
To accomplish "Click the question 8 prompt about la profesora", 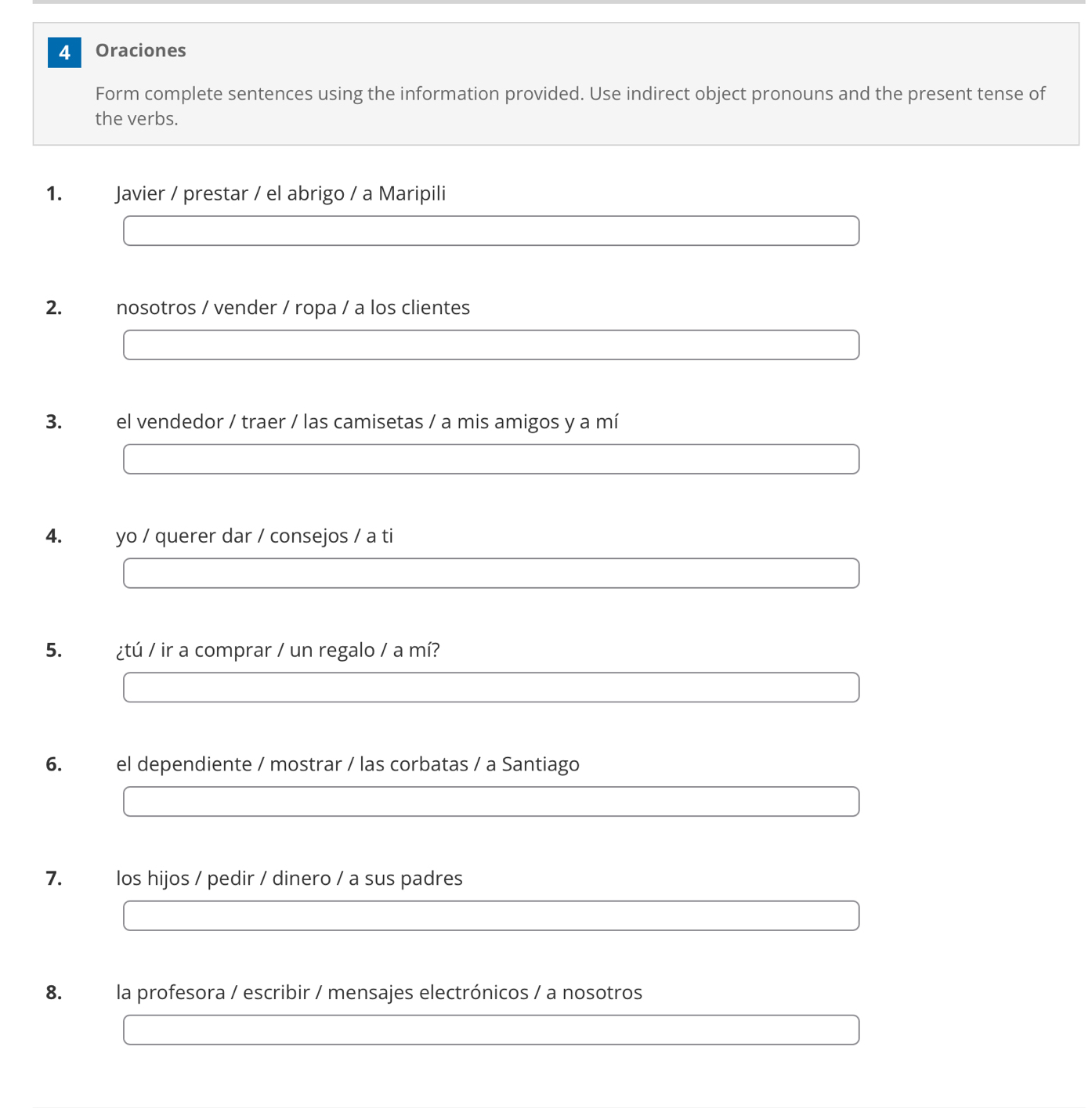I will pos(379,992).
